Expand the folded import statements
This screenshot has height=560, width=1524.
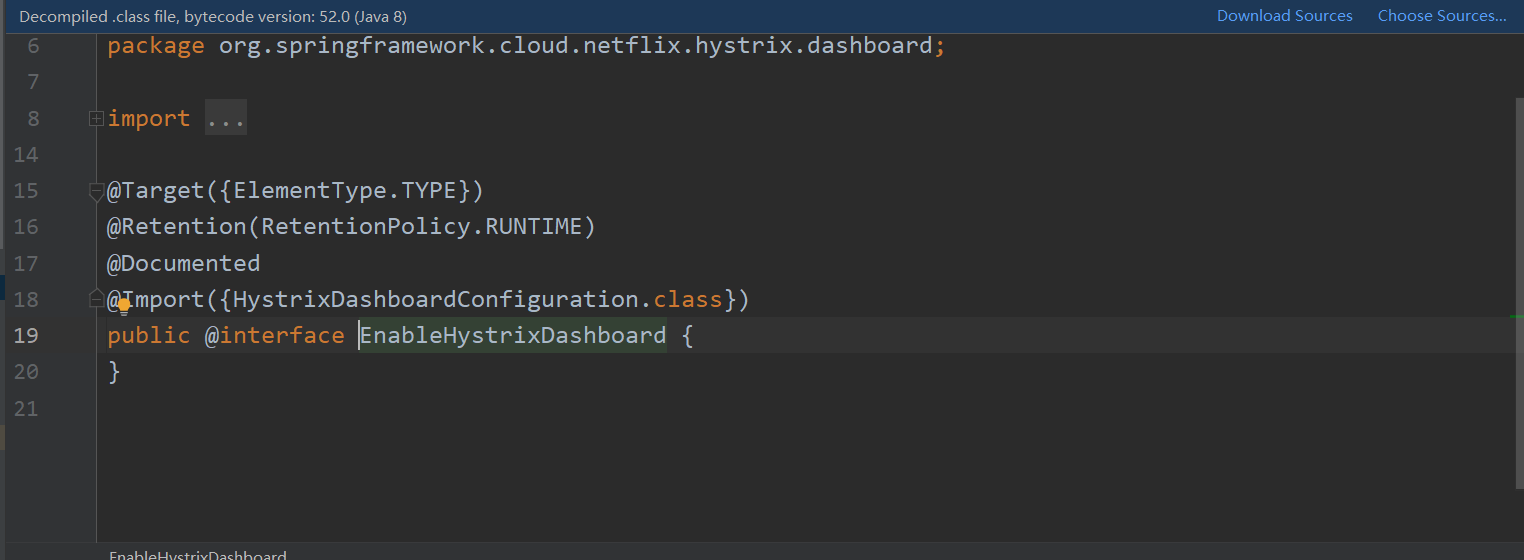coord(96,118)
